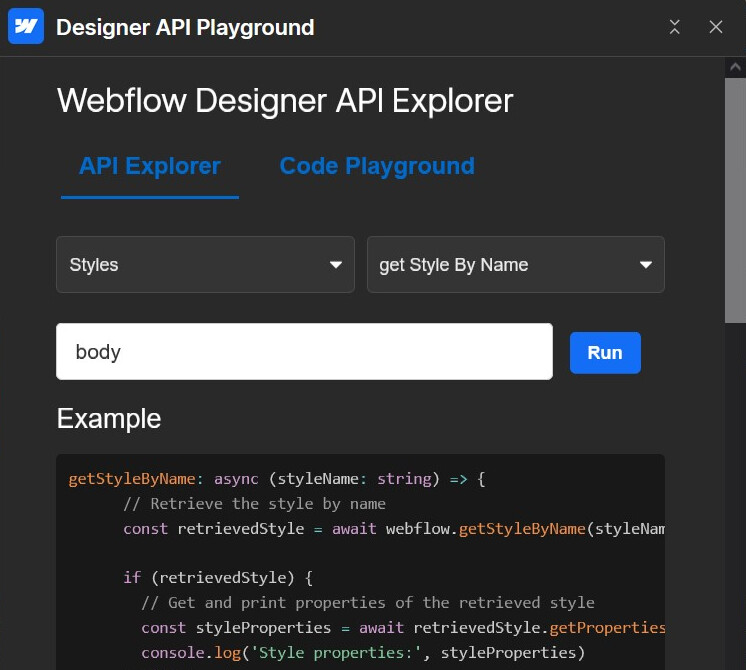Click the '// Retrieve the style by name' comment
The height and width of the screenshot is (670, 746).
(255, 504)
